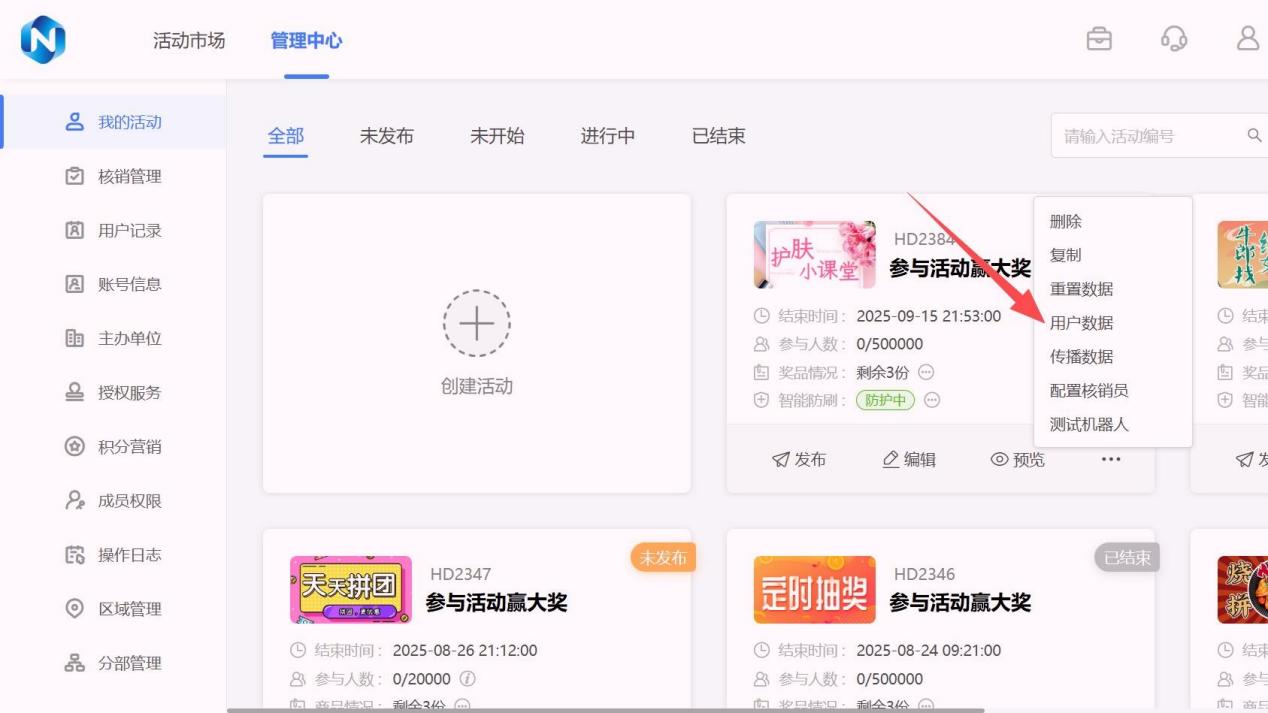Switch to 活动市场 tab
1268x713 pixels.
(189, 41)
